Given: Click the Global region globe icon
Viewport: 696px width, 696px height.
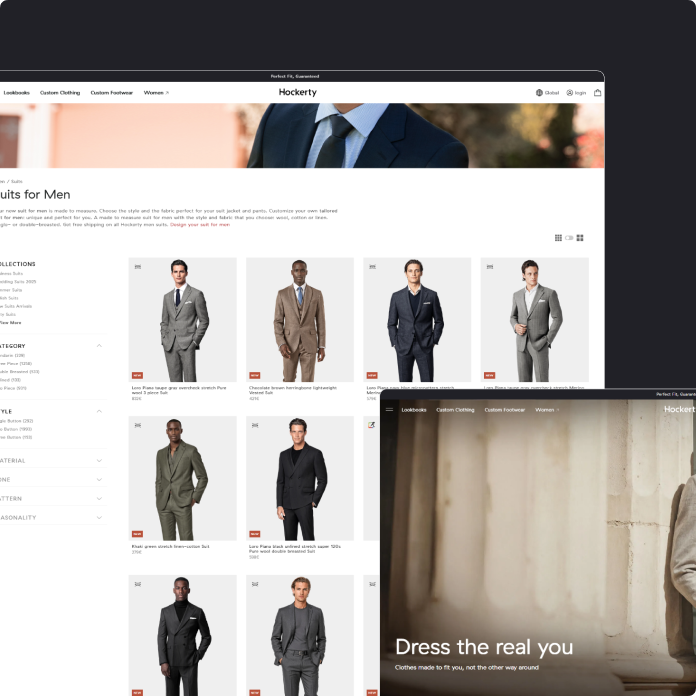Looking at the screenshot, I should pos(539,93).
